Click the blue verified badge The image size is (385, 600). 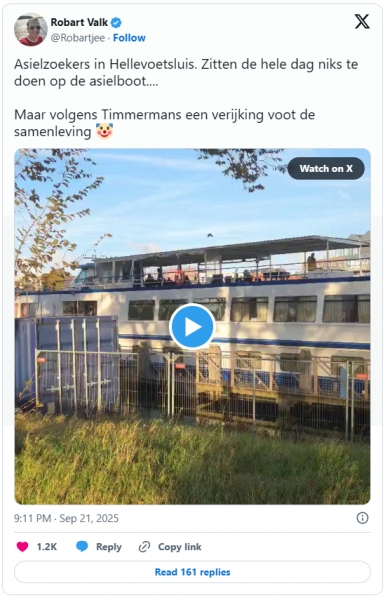[x=116, y=23]
